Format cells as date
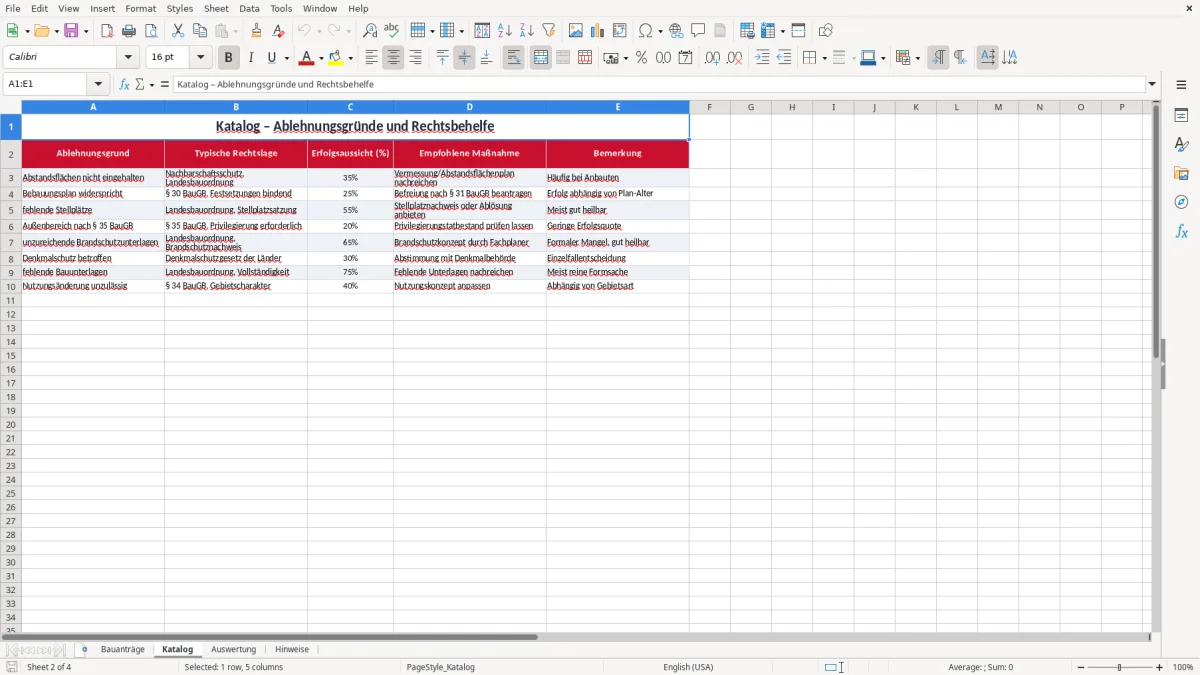1200x675 pixels. pyautogui.click(x=685, y=58)
